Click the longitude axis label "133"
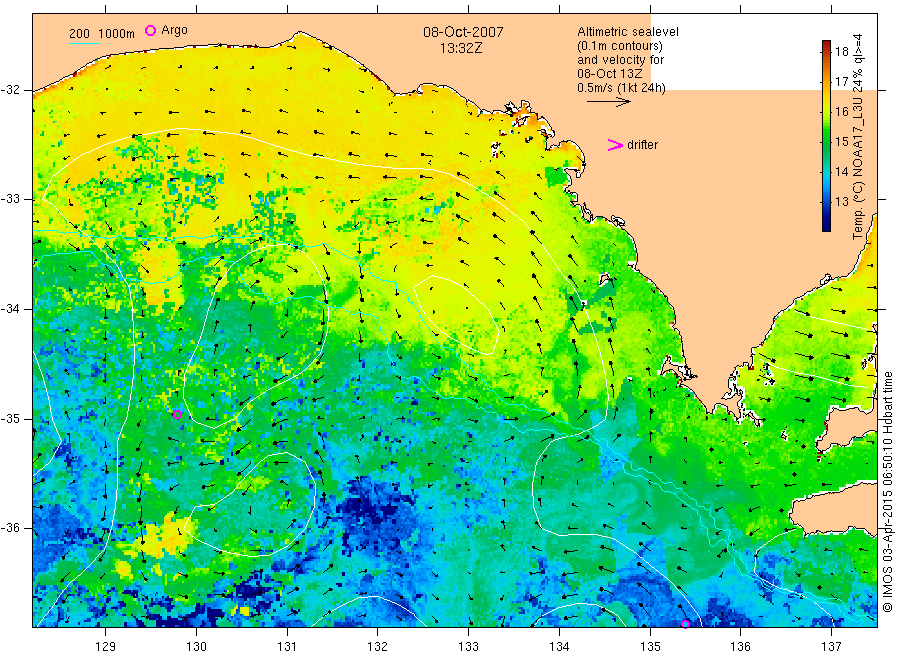Screen dimensions: 900x660 468,647
